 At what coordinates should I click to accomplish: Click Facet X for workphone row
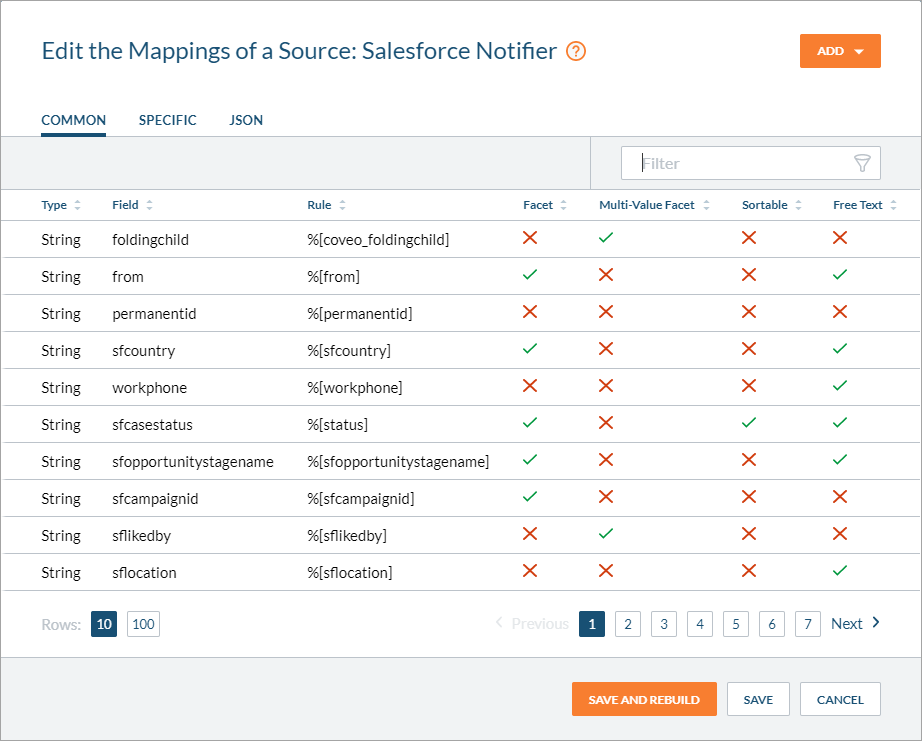click(530, 386)
